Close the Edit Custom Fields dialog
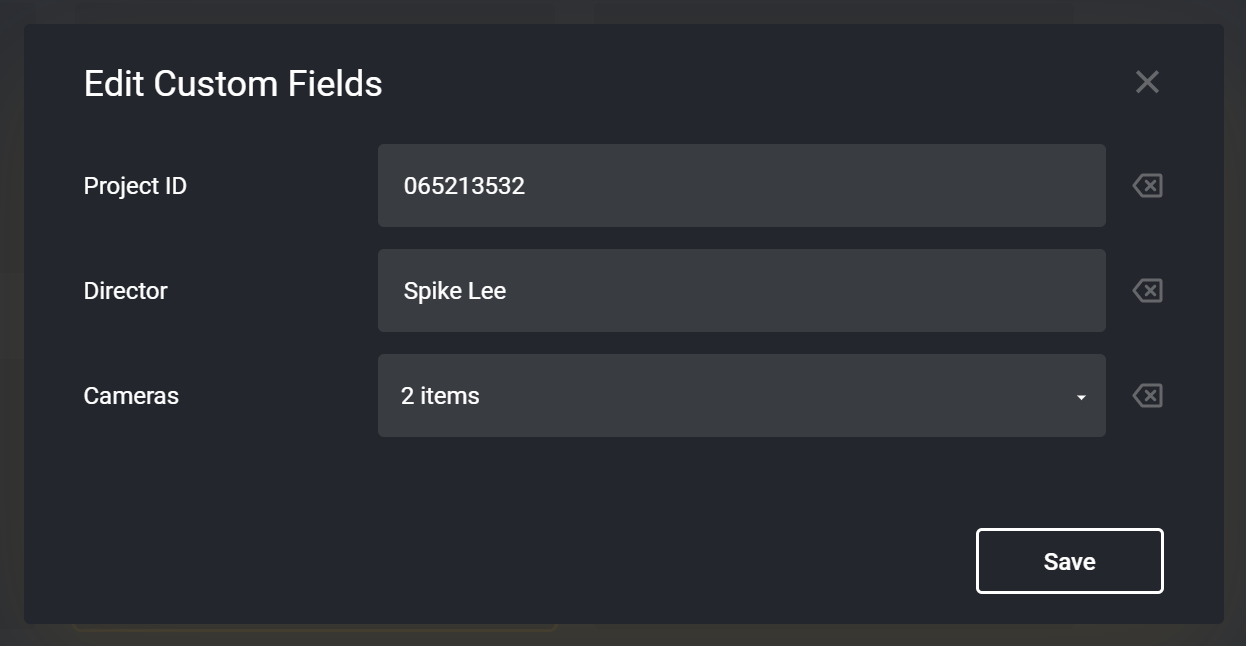The image size is (1246, 646). point(1147,82)
